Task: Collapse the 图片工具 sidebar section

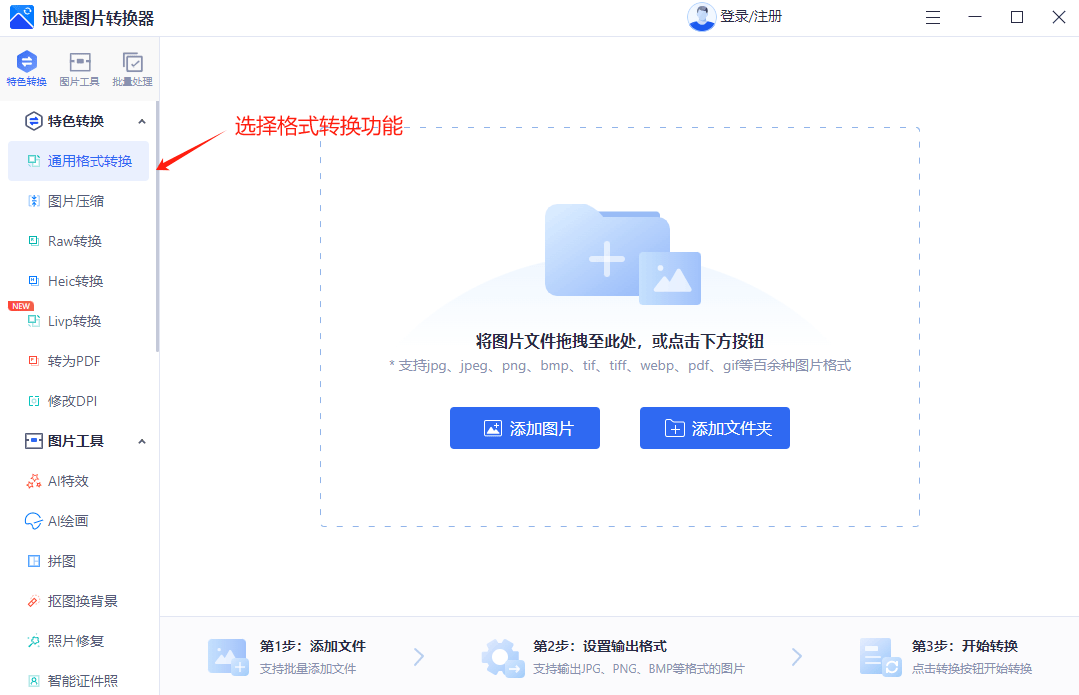Action: click(140, 440)
